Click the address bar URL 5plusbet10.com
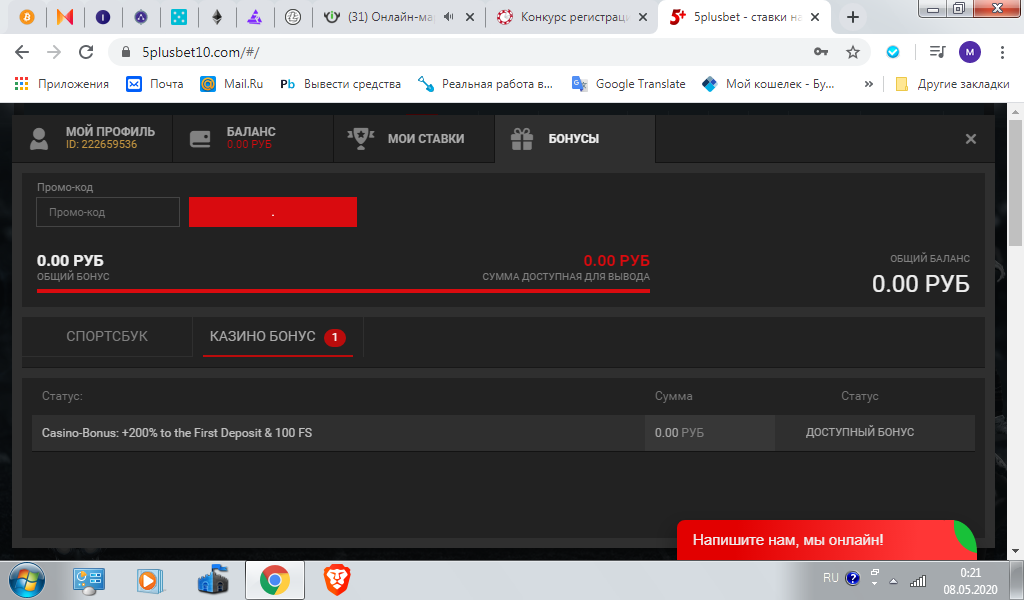1024x600 pixels. (x=201, y=52)
